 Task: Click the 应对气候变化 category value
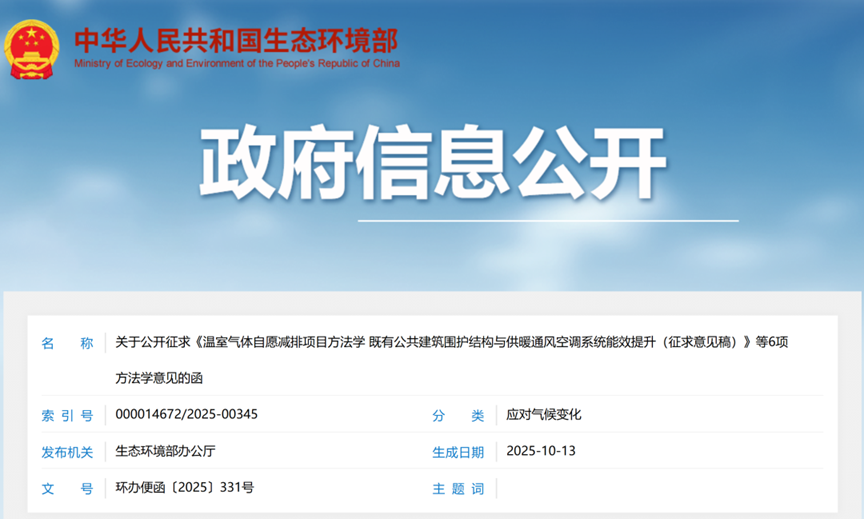point(544,414)
